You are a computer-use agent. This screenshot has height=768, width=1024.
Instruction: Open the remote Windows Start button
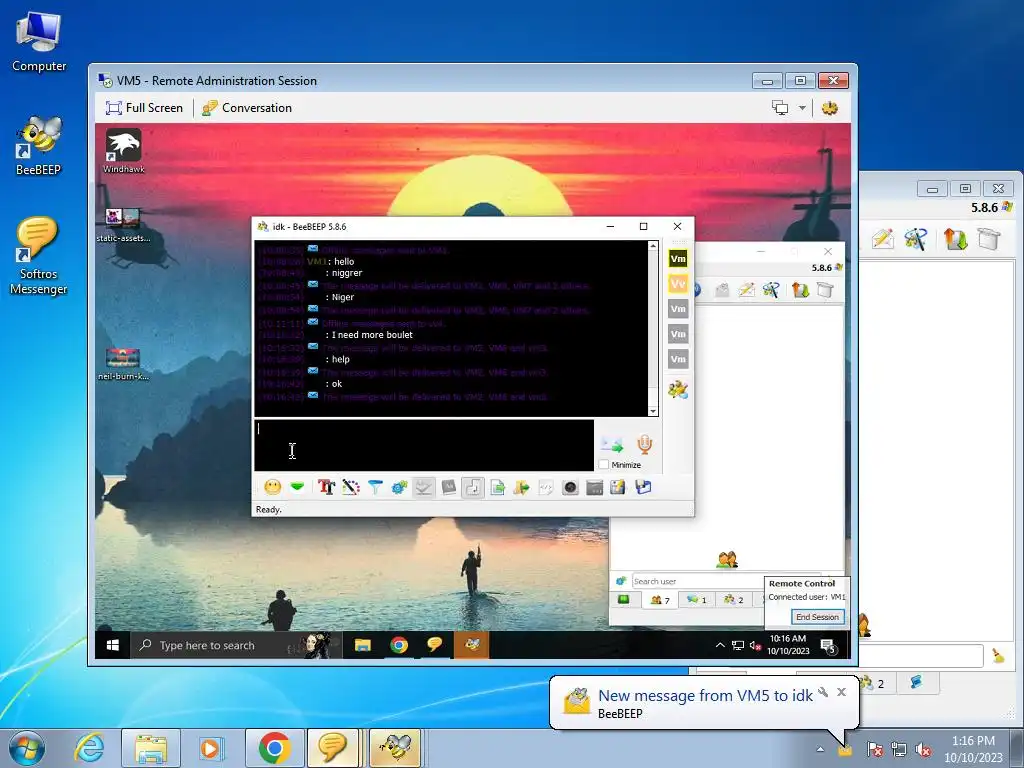click(x=112, y=645)
